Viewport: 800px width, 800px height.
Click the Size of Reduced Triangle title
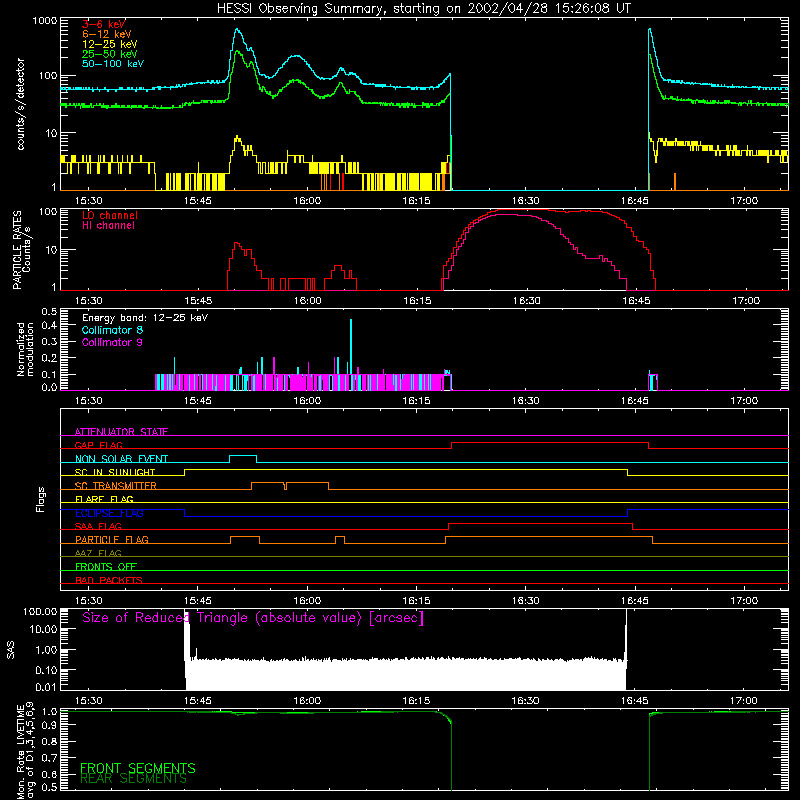click(x=253, y=618)
